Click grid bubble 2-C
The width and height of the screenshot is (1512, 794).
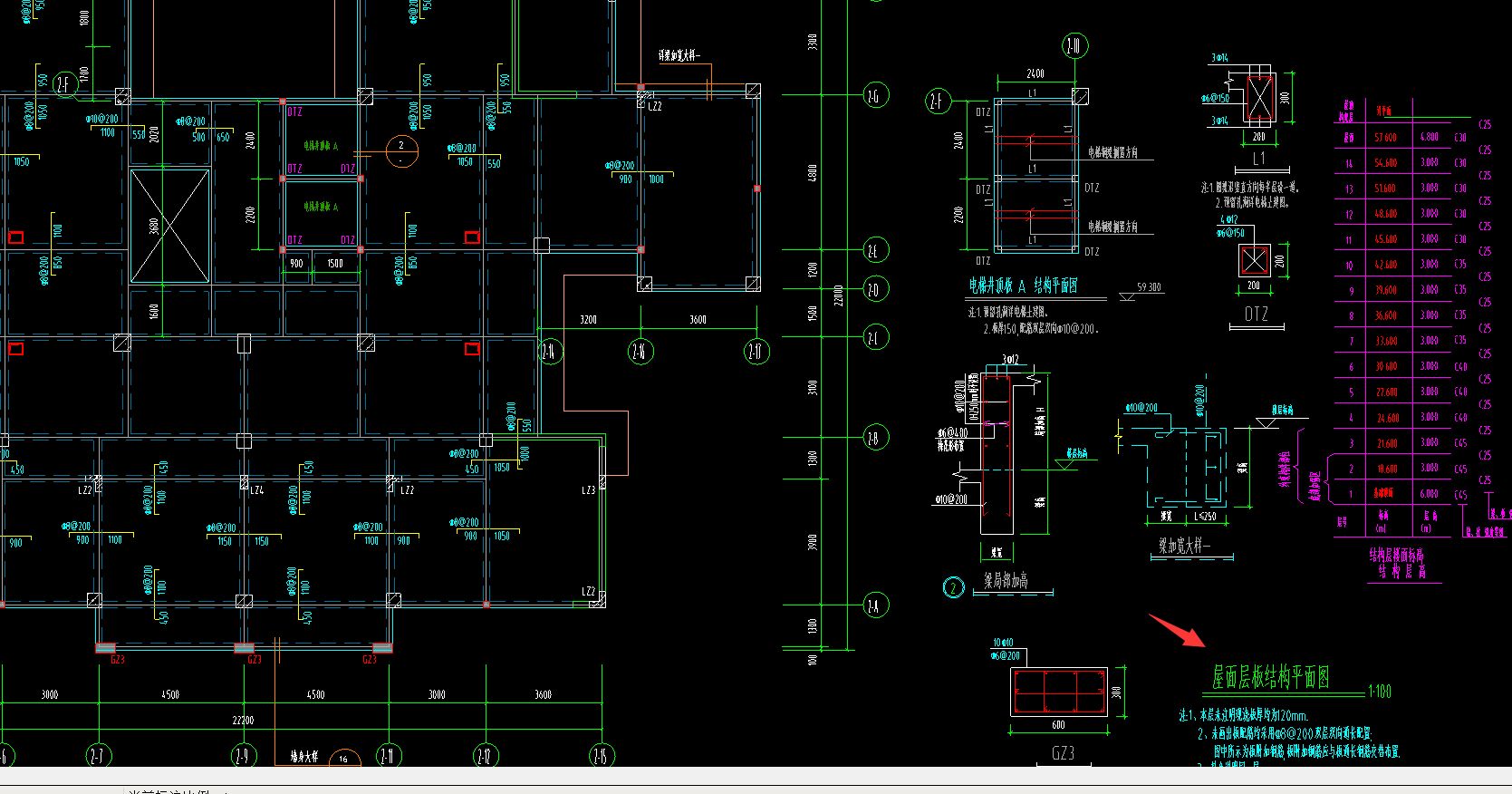click(875, 338)
